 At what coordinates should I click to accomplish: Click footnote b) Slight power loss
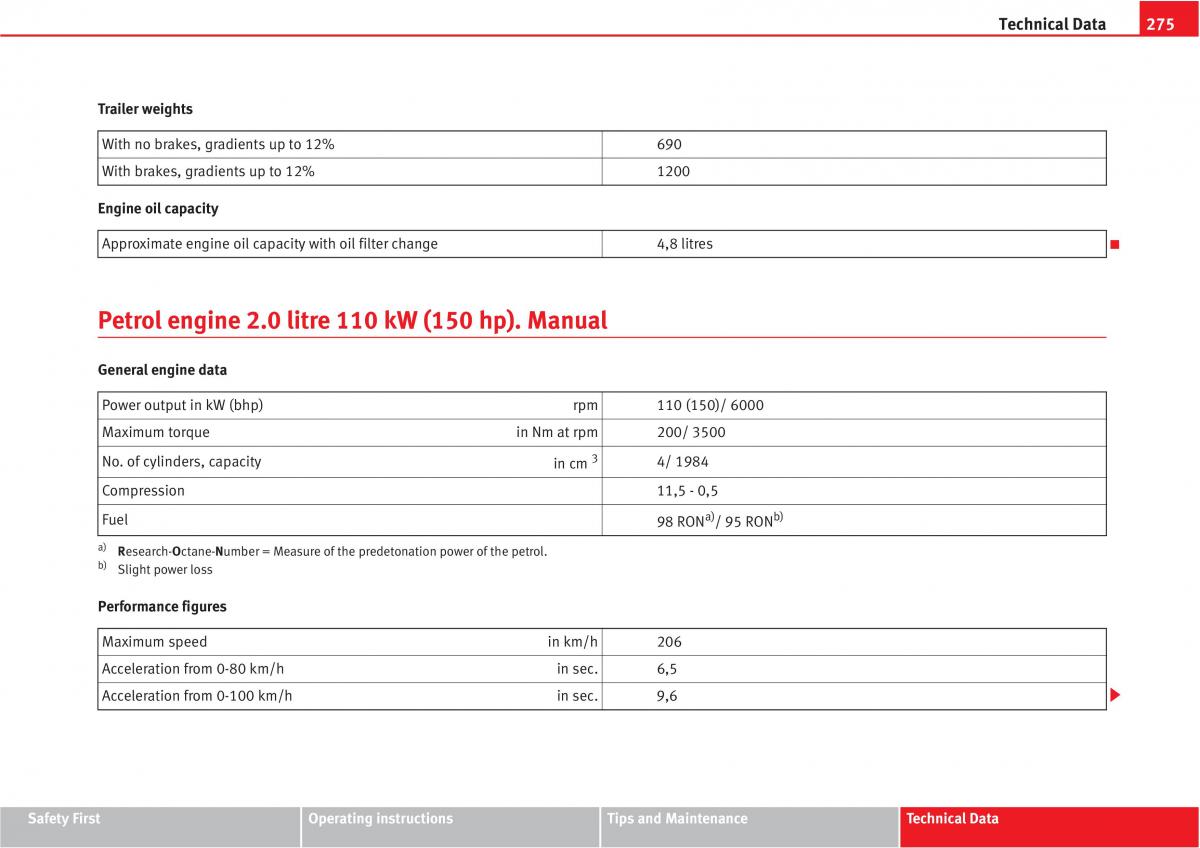pos(165,570)
